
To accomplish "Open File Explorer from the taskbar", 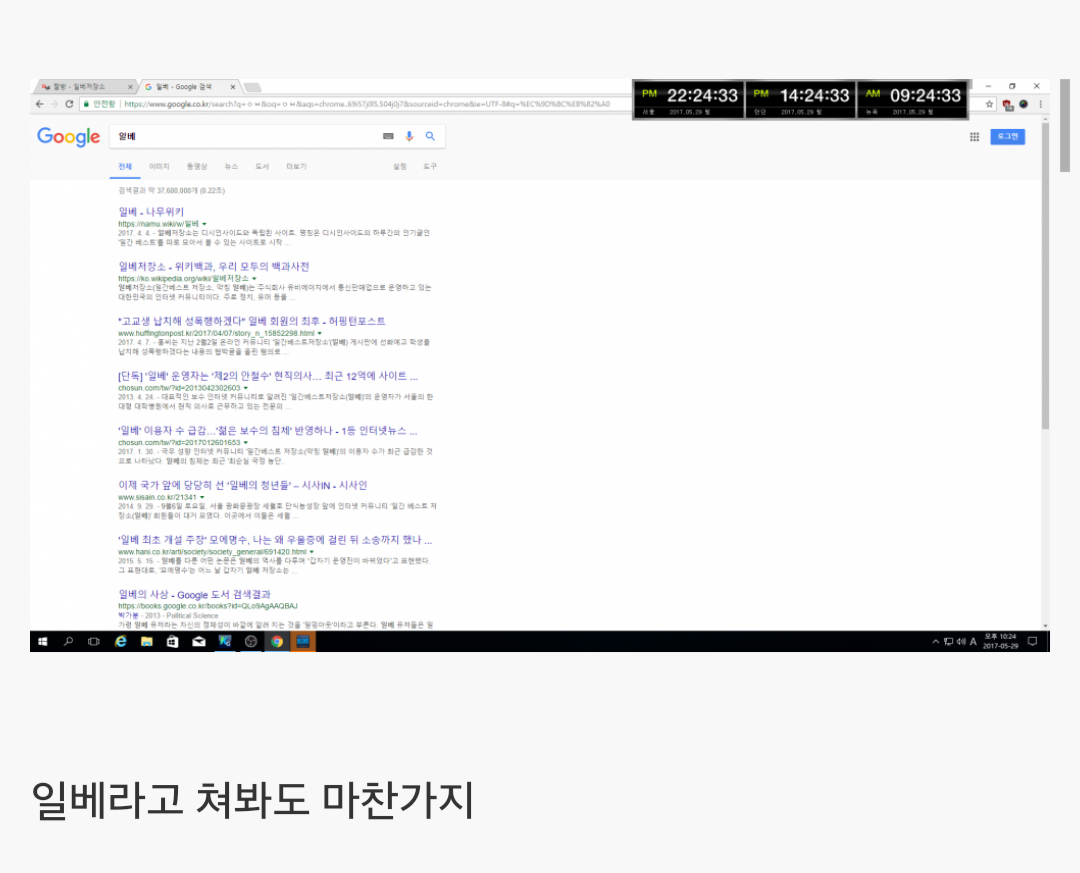I will [147, 641].
